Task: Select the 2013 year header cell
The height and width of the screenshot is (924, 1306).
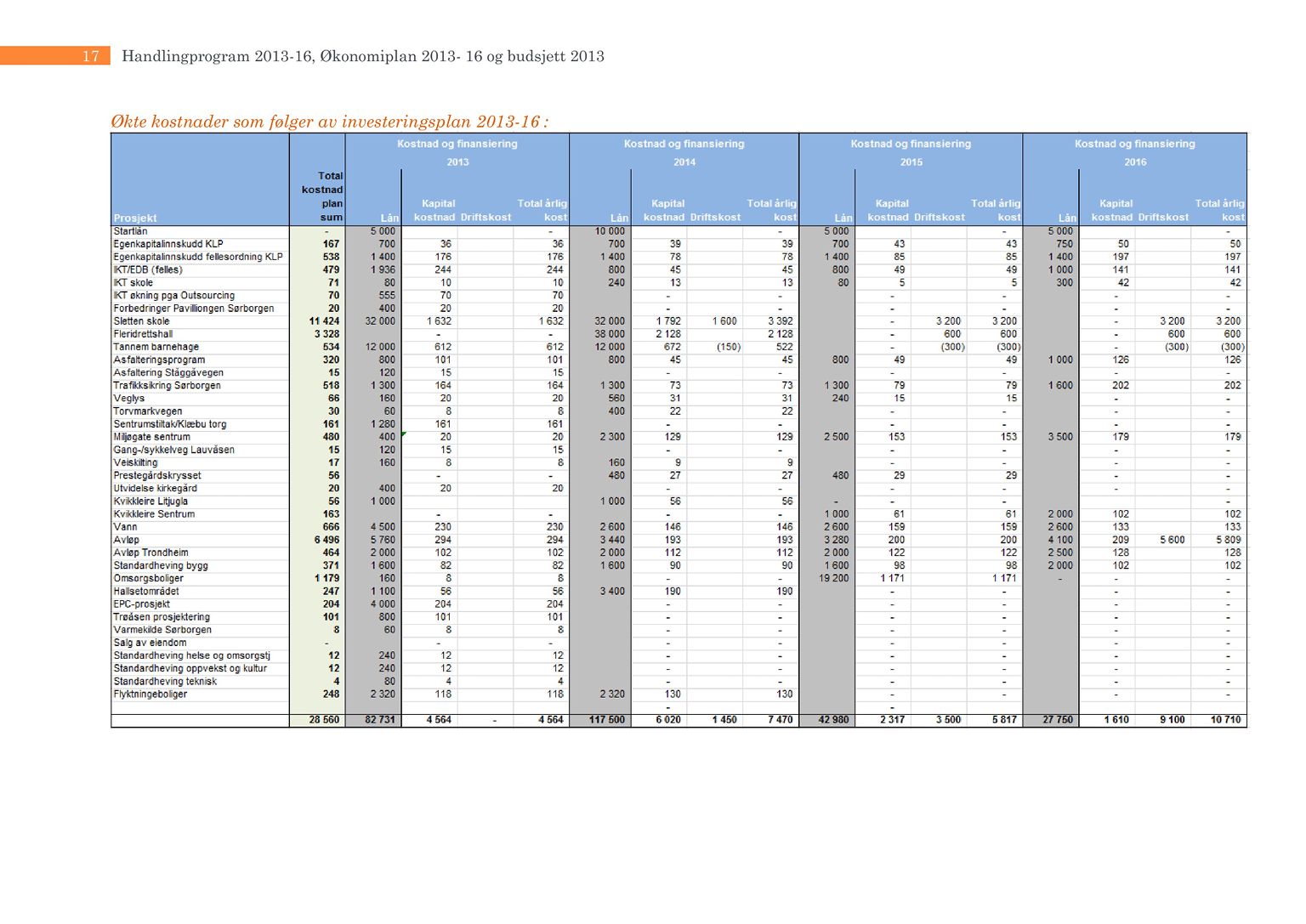Action: tap(457, 162)
